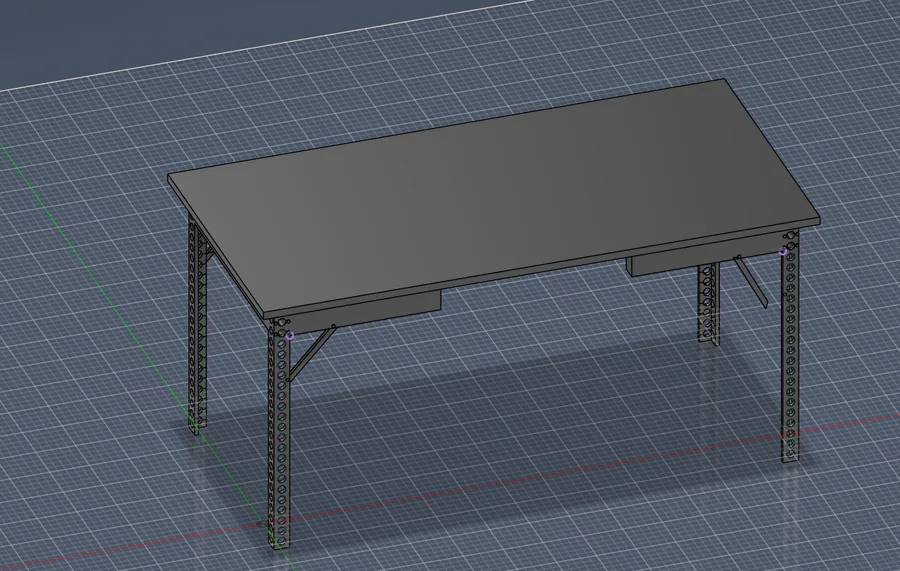The width and height of the screenshot is (900, 571).
Task: Select the dark tabletop surface
Action: (x=494, y=198)
